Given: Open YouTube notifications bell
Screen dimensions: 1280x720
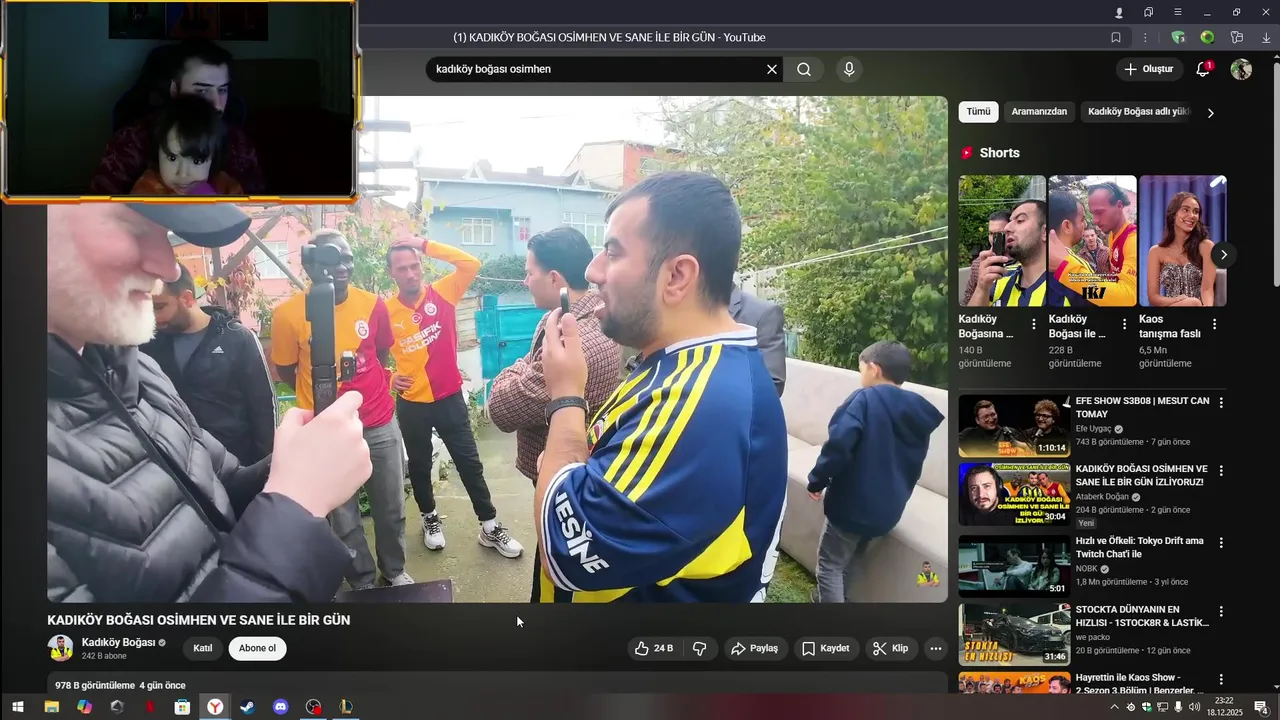Looking at the screenshot, I should [x=1204, y=69].
